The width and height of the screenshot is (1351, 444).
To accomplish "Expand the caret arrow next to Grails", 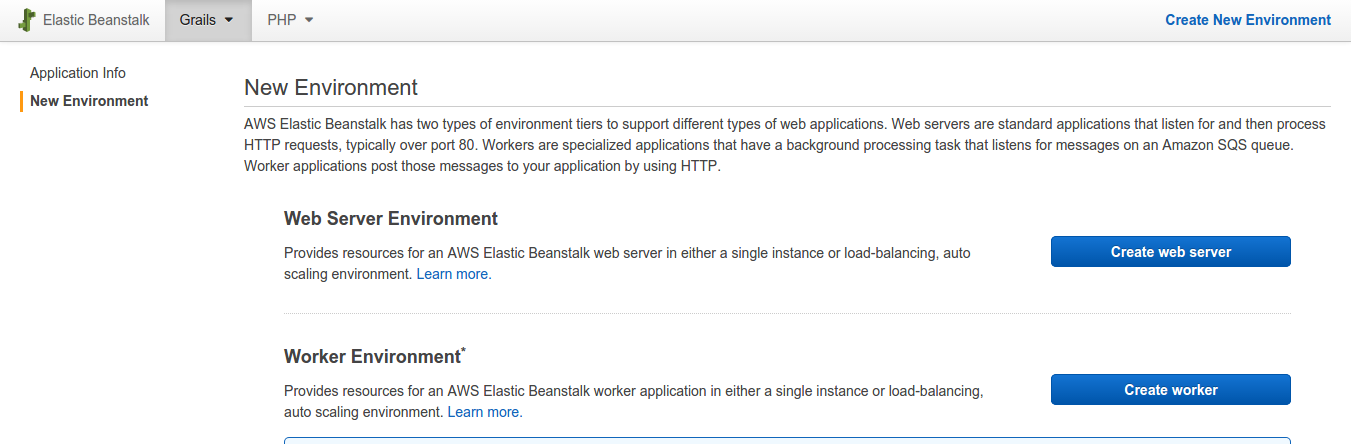I will 229,20.
